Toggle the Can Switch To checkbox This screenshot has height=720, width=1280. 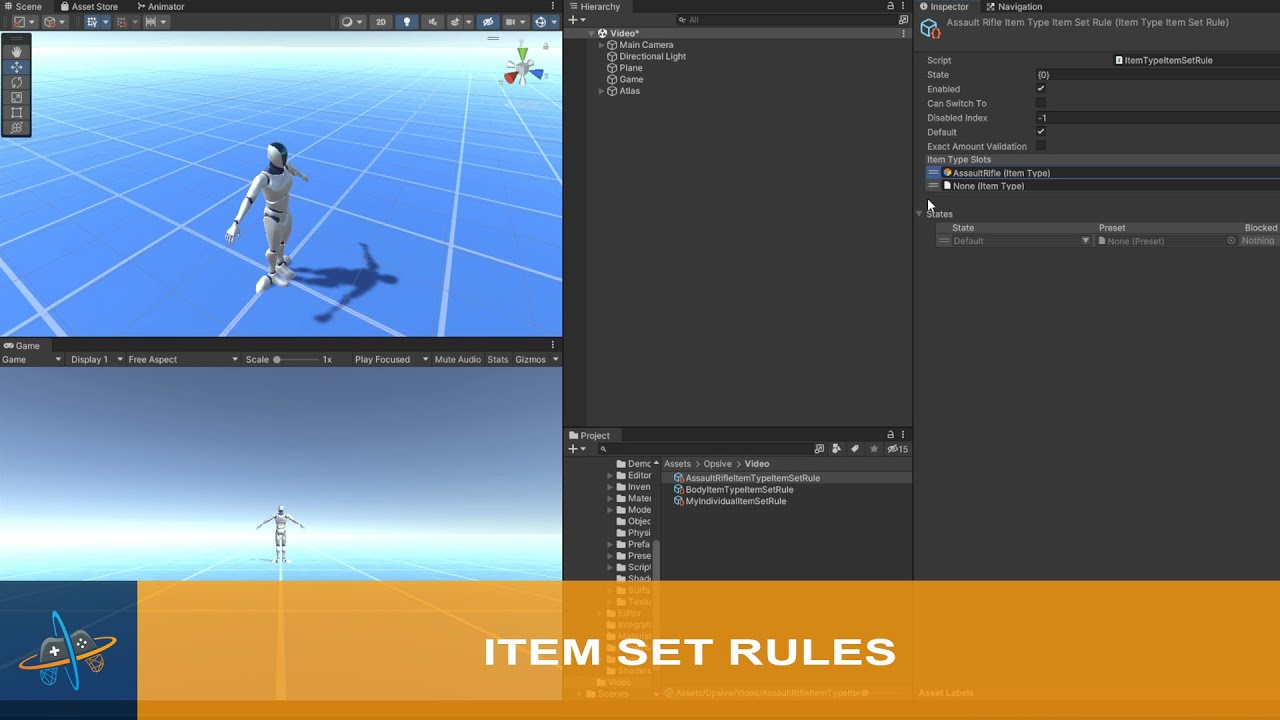(x=1041, y=103)
